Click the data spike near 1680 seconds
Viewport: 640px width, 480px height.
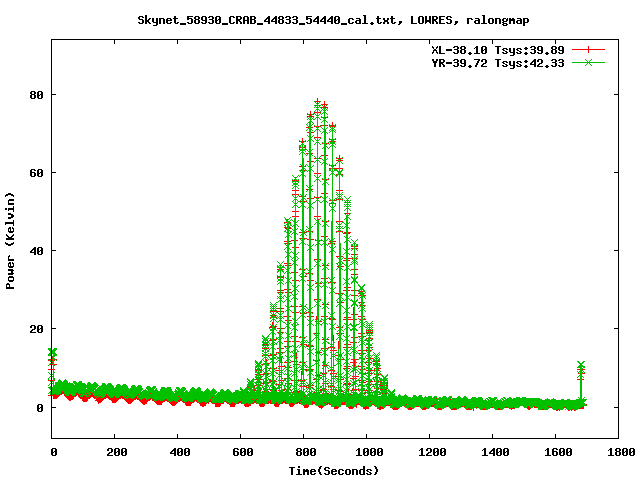pos(581,382)
